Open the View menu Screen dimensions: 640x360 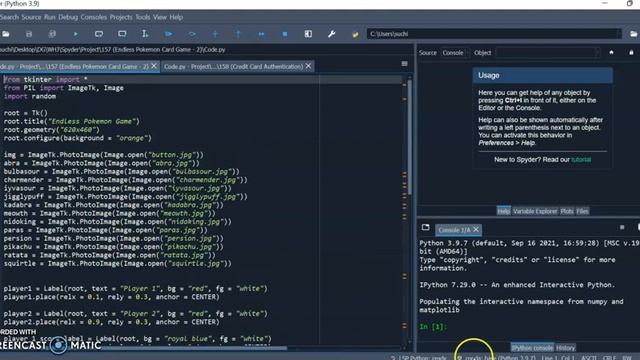click(160, 17)
